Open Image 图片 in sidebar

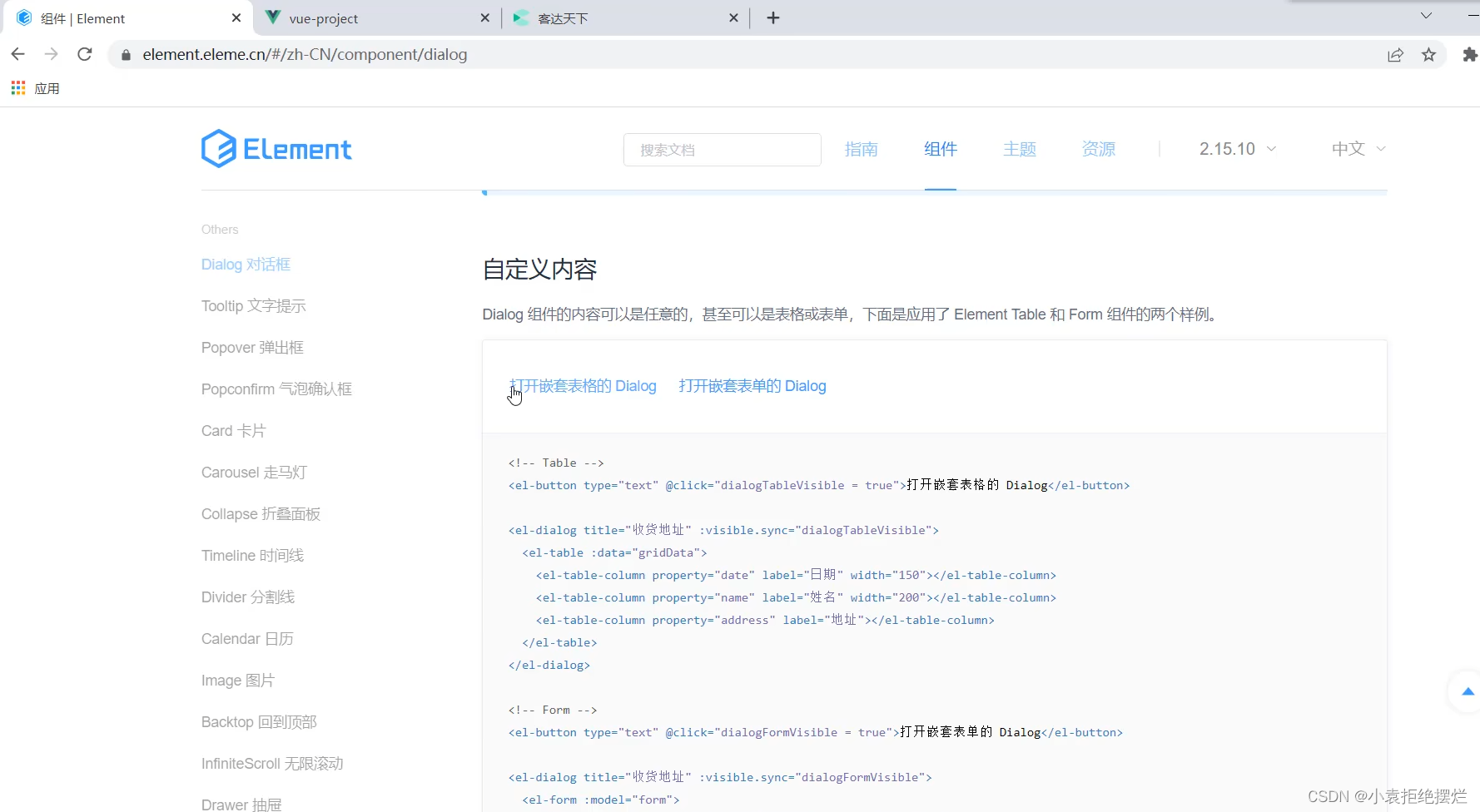[x=238, y=681]
